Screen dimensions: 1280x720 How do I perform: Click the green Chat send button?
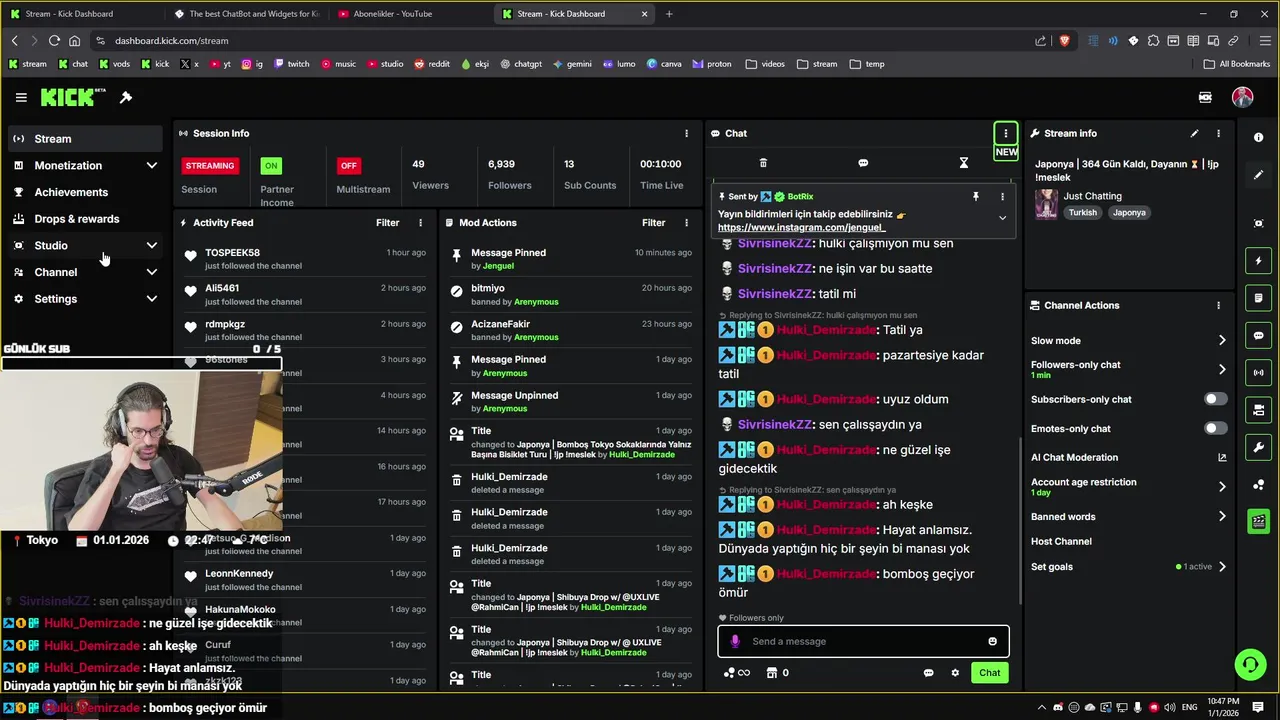pyautogui.click(x=989, y=673)
